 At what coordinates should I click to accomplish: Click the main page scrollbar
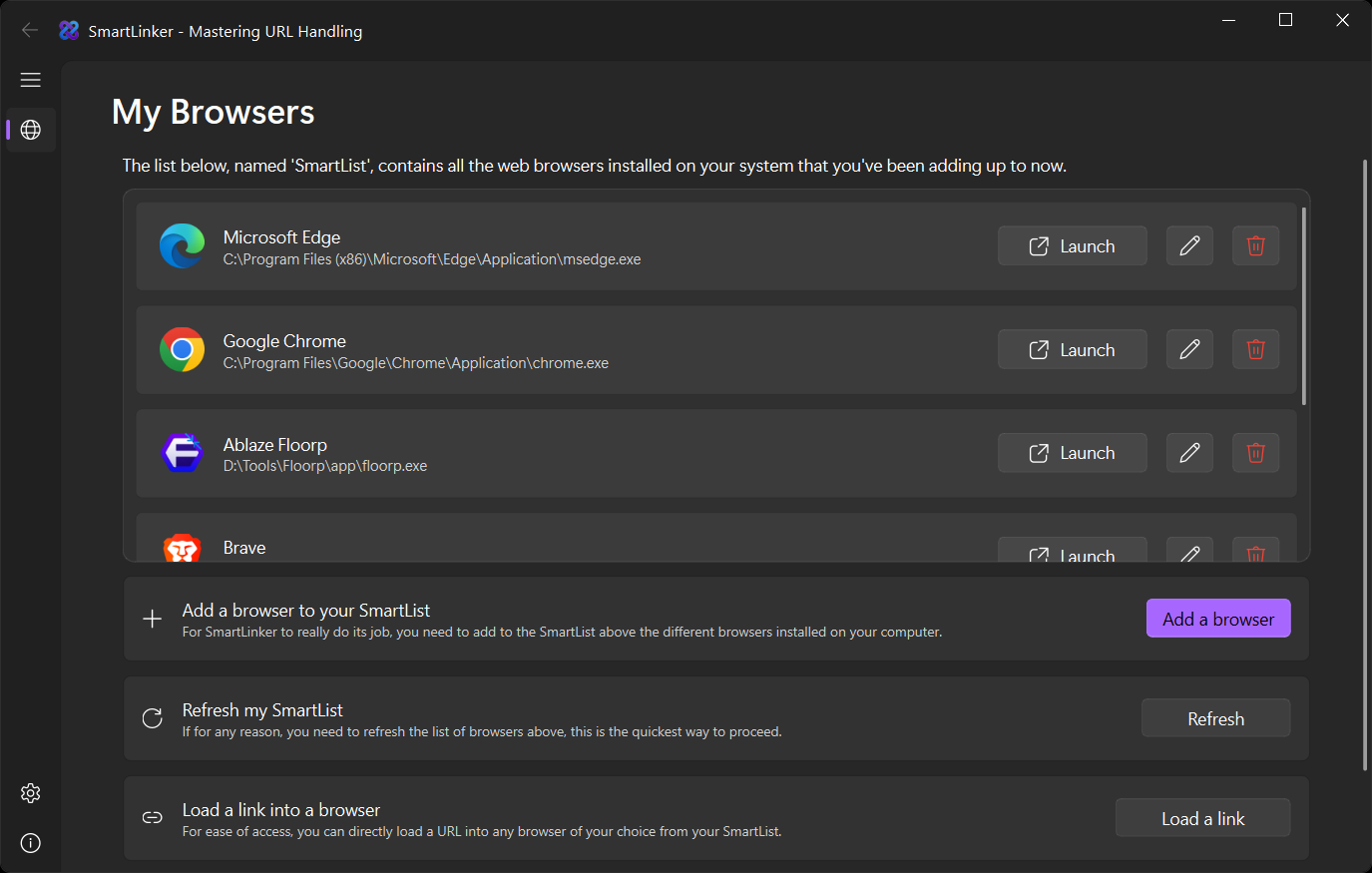coord(1365,464)
